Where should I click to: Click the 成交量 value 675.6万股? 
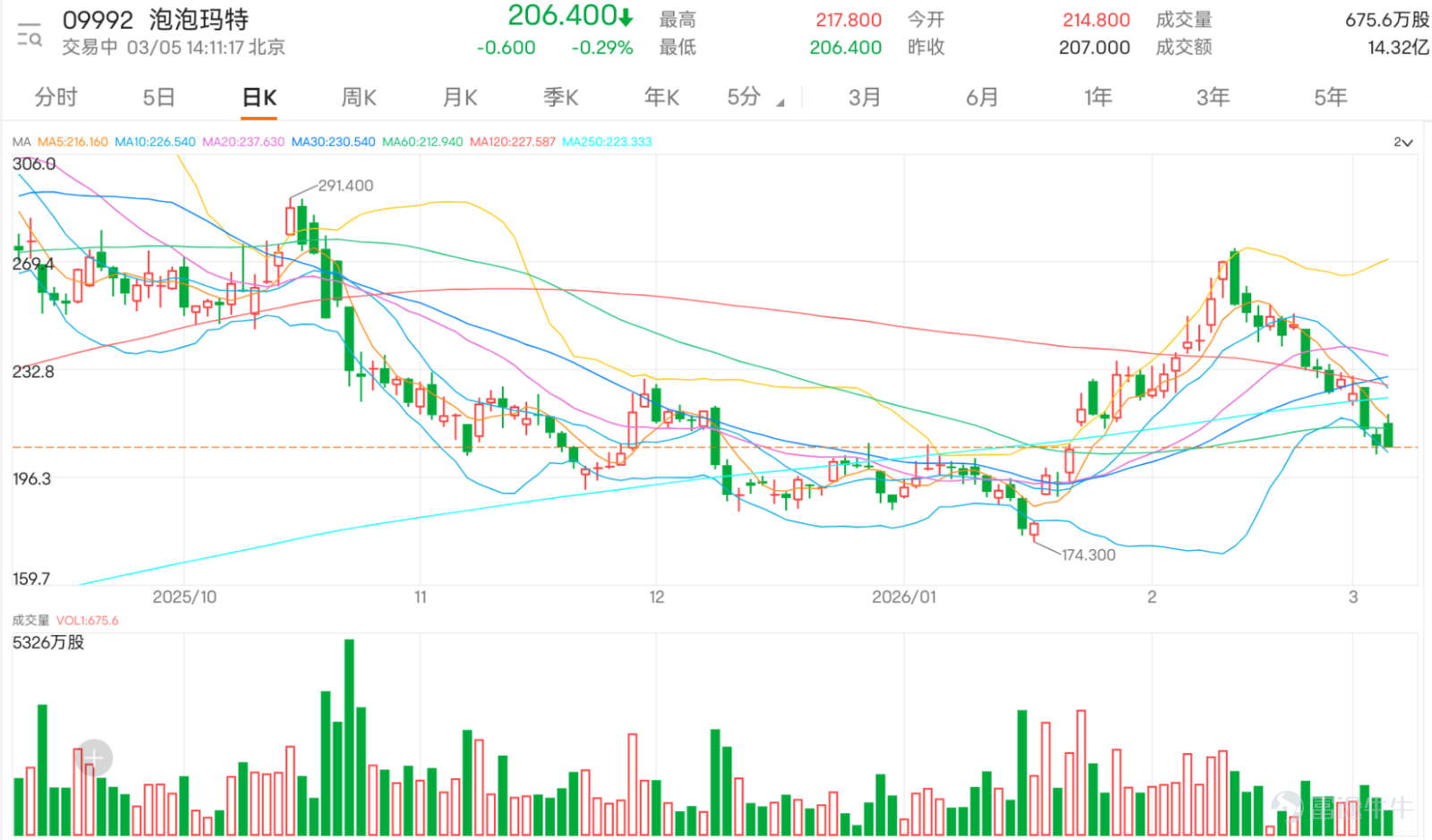click(1387, 20)
